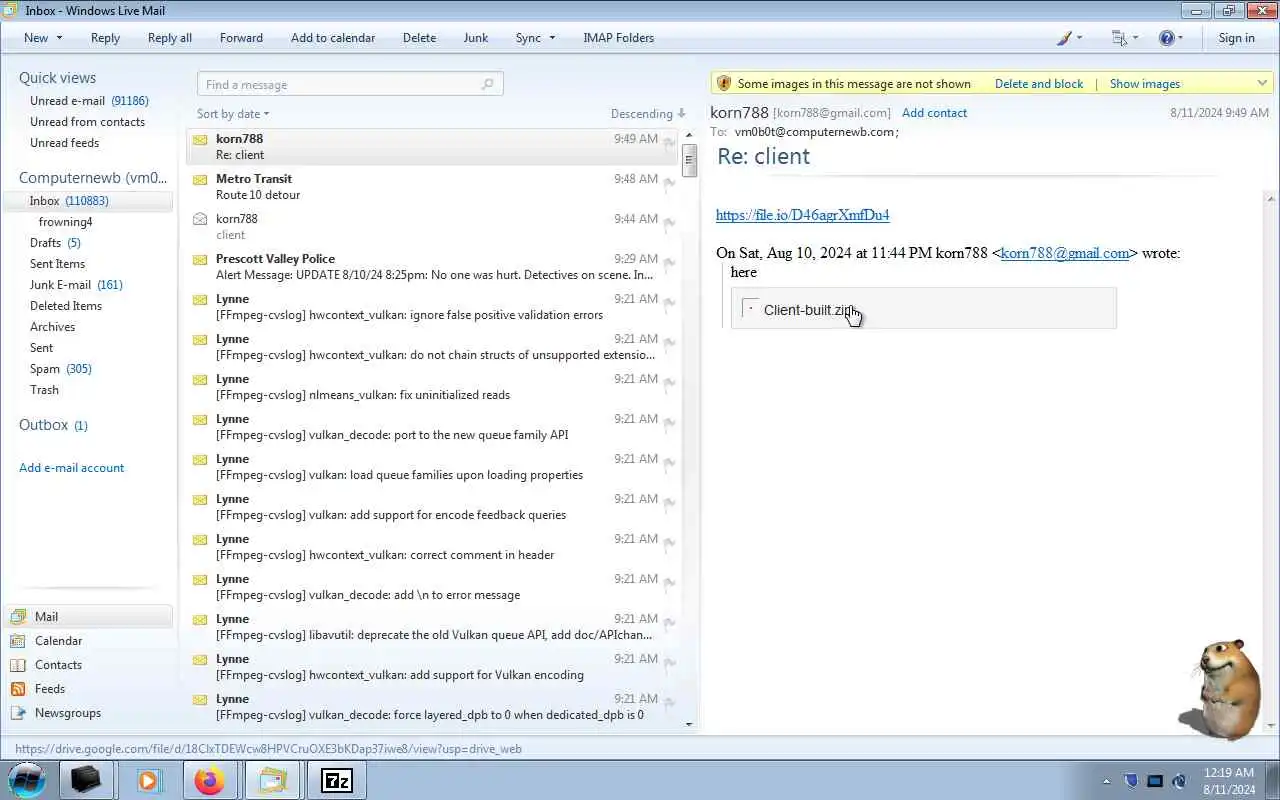Click the Show images link
Viewport: 1280px width, 800px height.
coord(1145,84)
